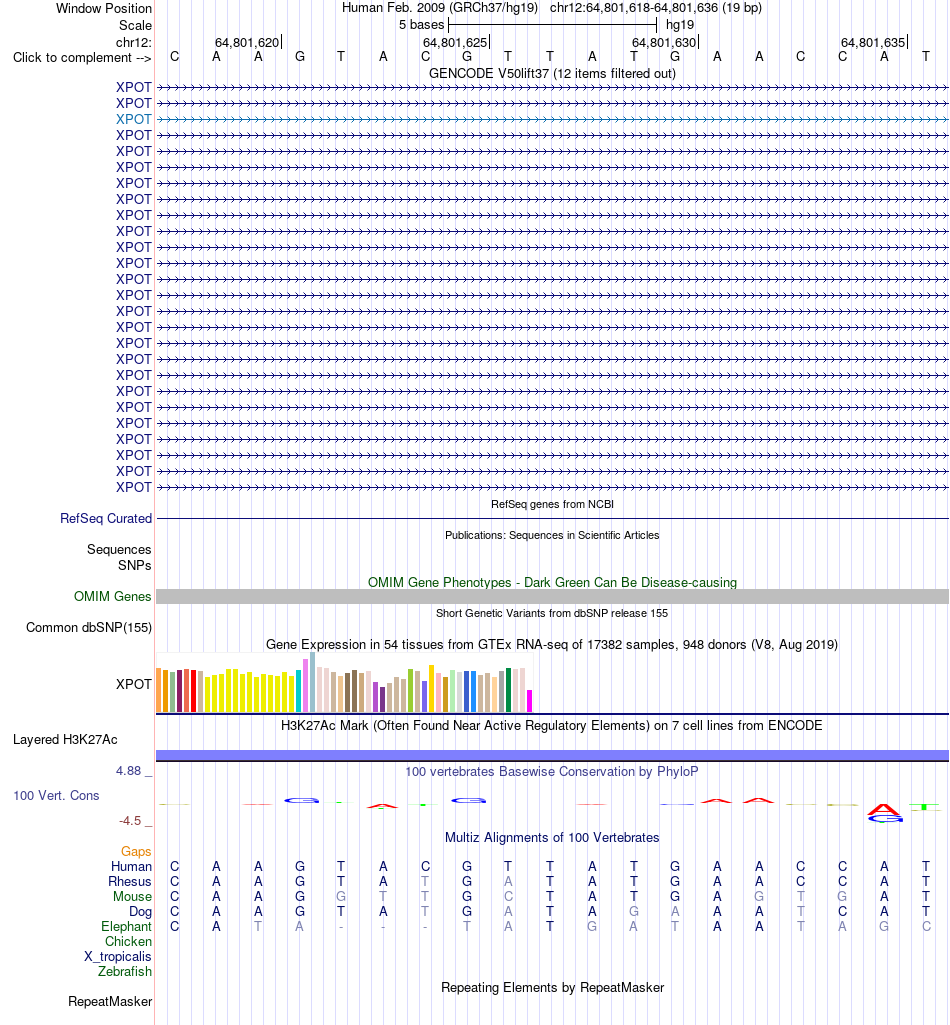Click the Rhesus alignment row label

pos(130,881)
